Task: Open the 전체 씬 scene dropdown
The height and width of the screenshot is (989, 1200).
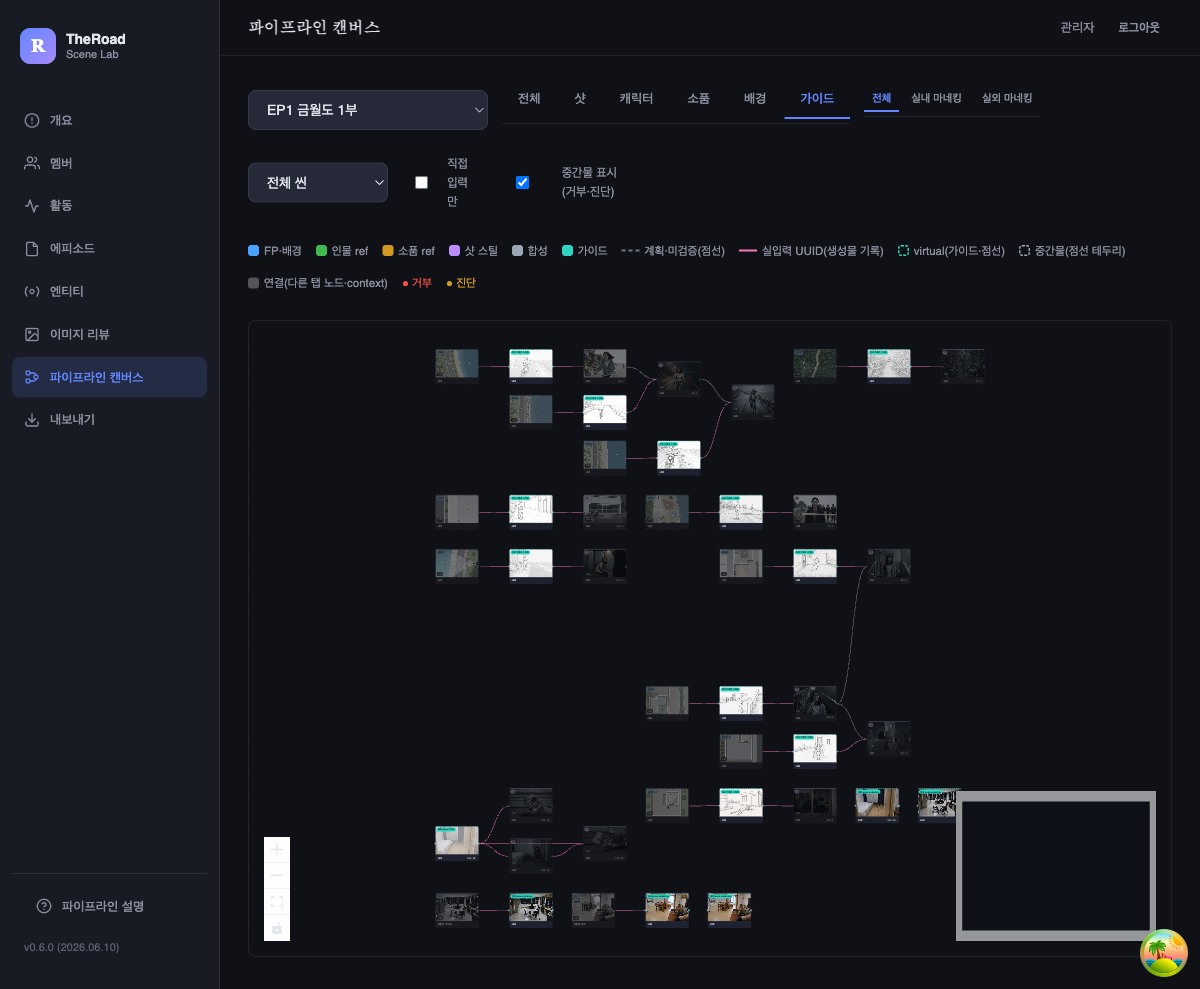Action: click(318, 183)
